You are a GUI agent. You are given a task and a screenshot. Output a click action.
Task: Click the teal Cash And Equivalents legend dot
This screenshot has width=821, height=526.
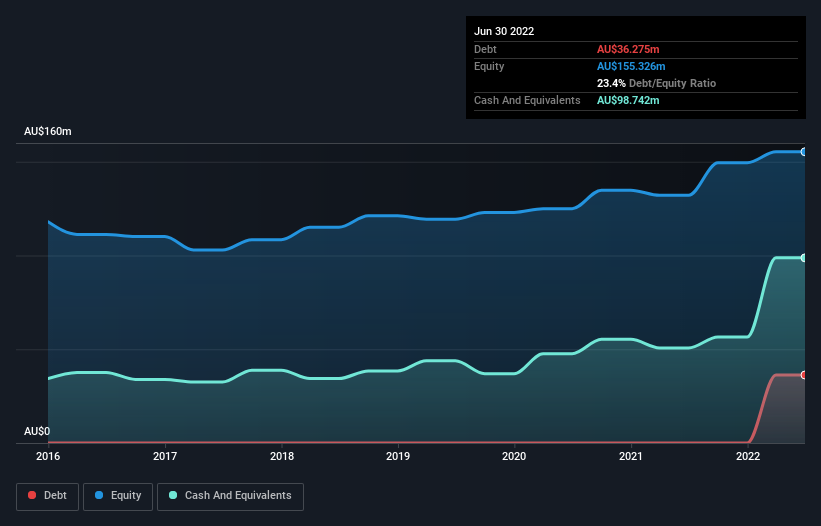coord(173,495)
